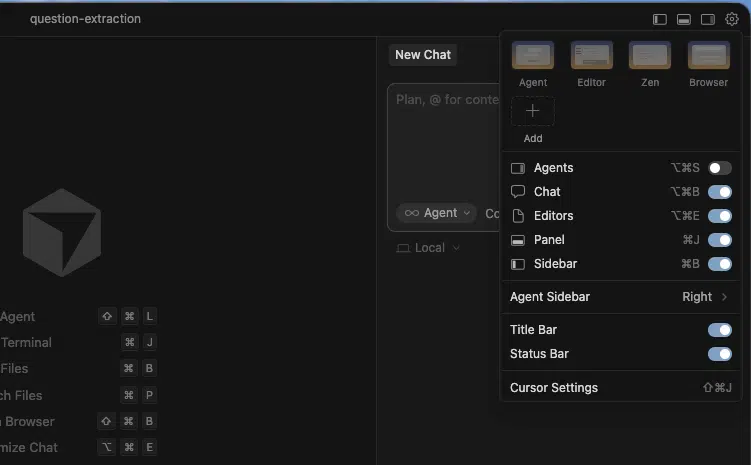Disable the Chat toggle switch
751x465 pixels.
click(720, 192)
